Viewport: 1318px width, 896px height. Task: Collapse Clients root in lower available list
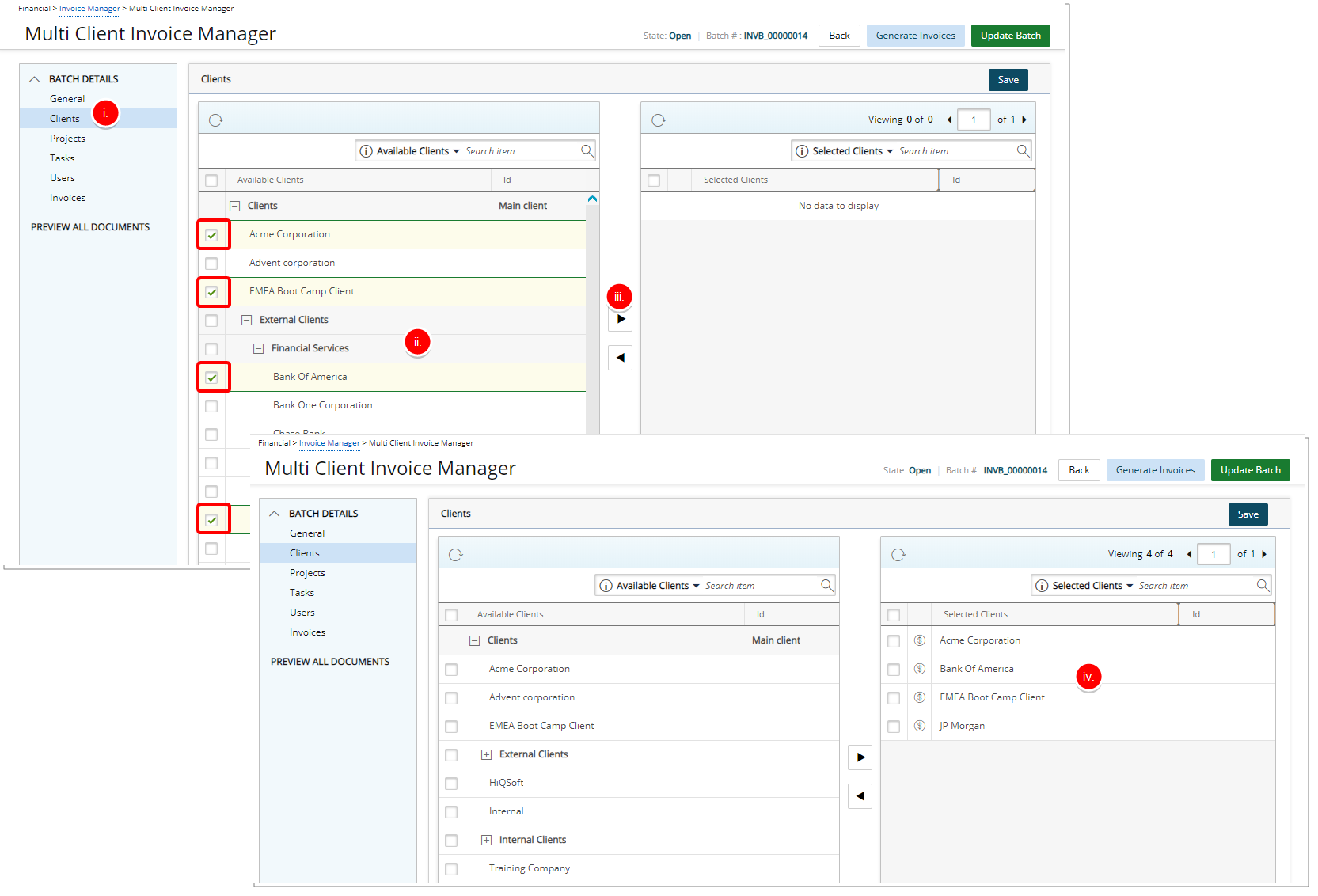pyautogui.click(x=474, y=640)
